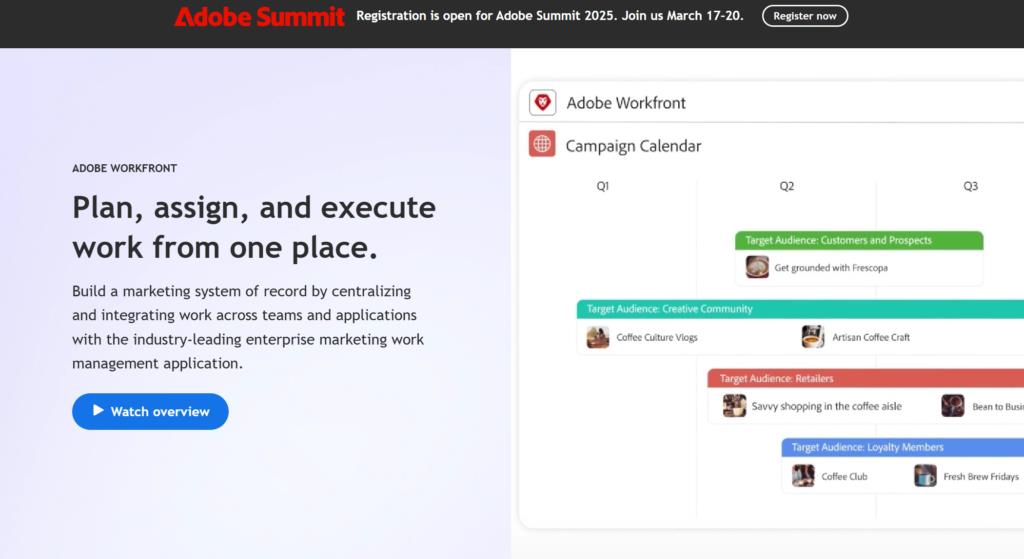Click the Q3 column header
1024x559 pixels.
click(970, 186)
